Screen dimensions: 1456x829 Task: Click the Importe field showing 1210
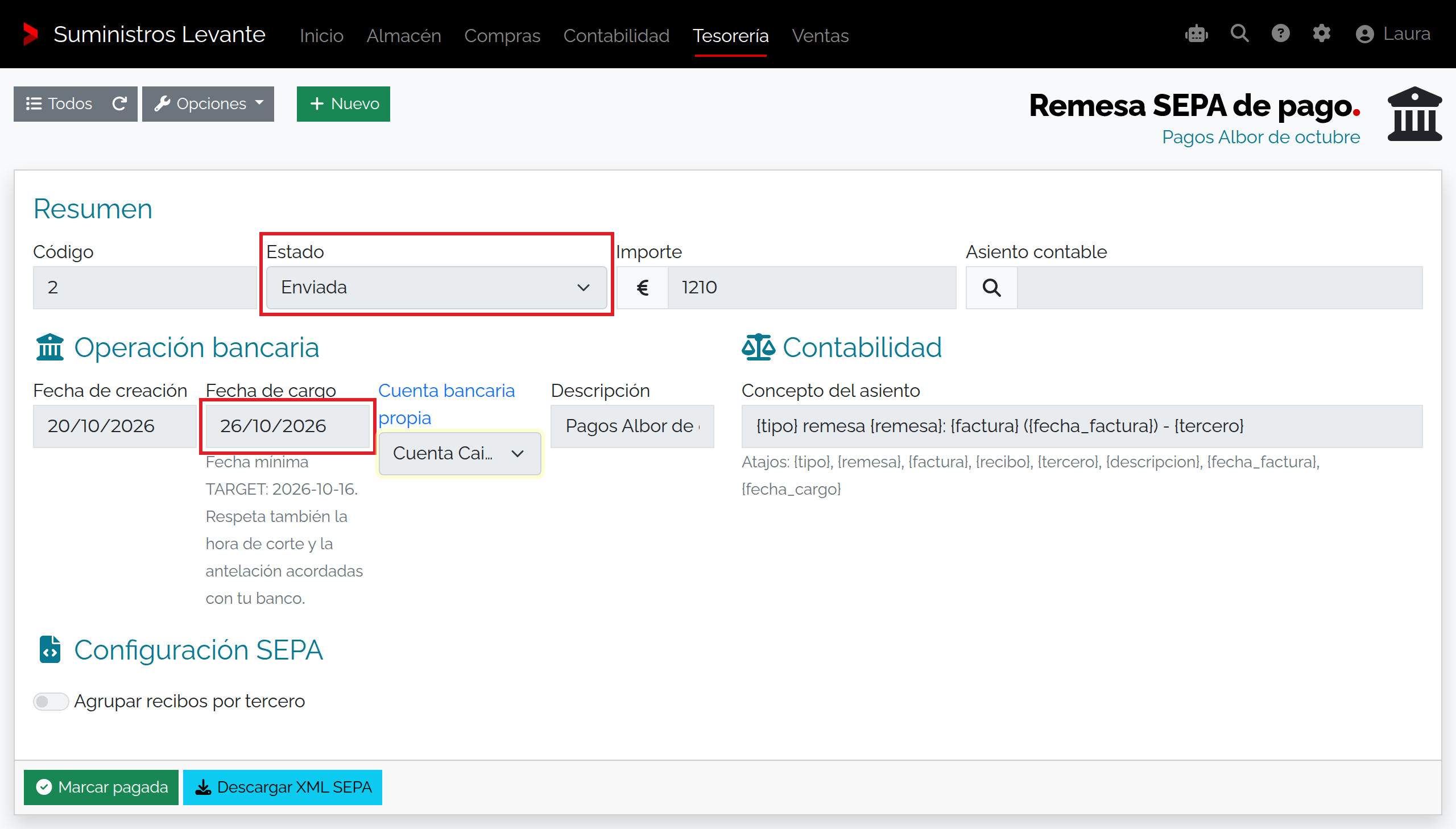(x=812, y=288)
